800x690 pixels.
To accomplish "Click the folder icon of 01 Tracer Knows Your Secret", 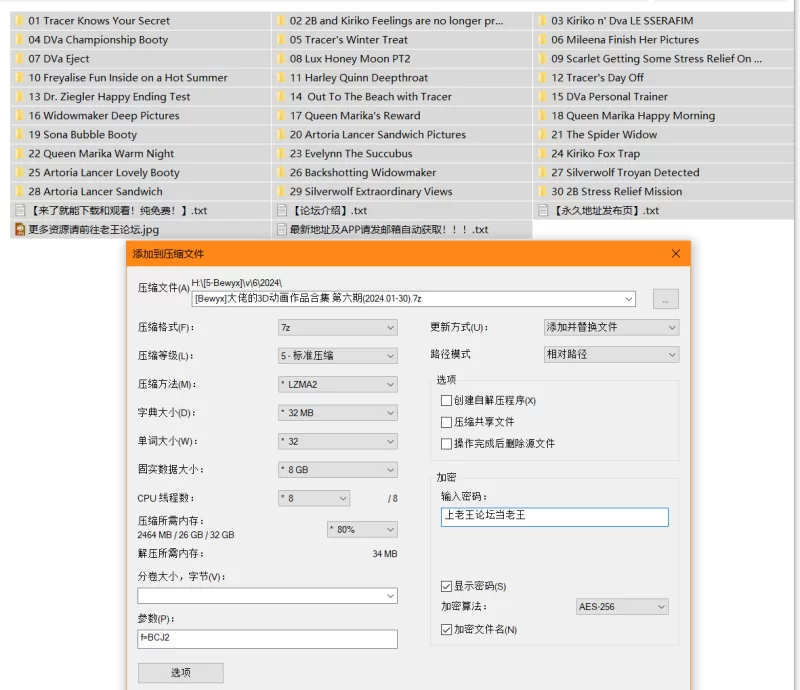I will (20, 21).
